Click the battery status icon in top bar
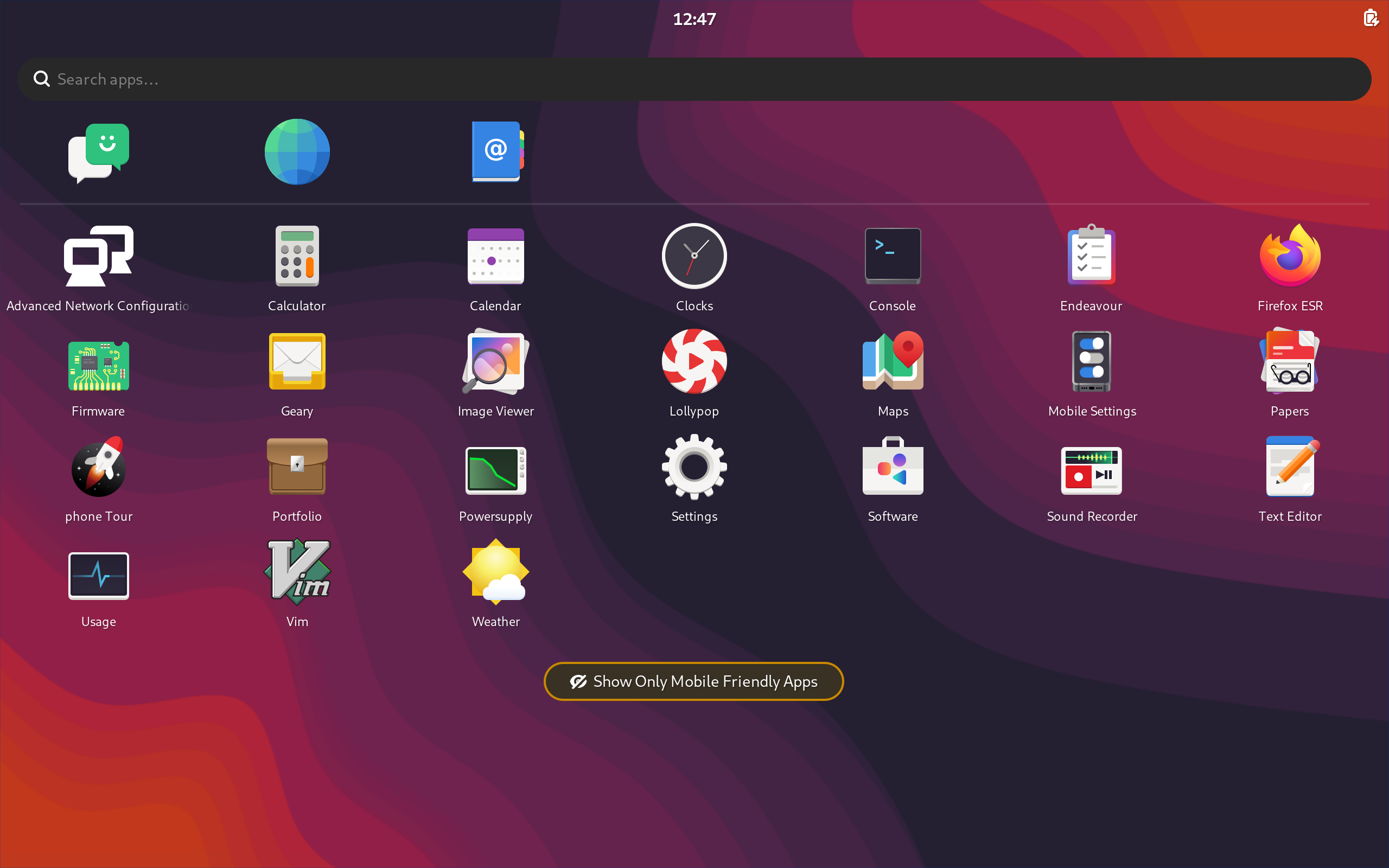This screenshot has height=868, width=1389. (x=1371, y=18)
